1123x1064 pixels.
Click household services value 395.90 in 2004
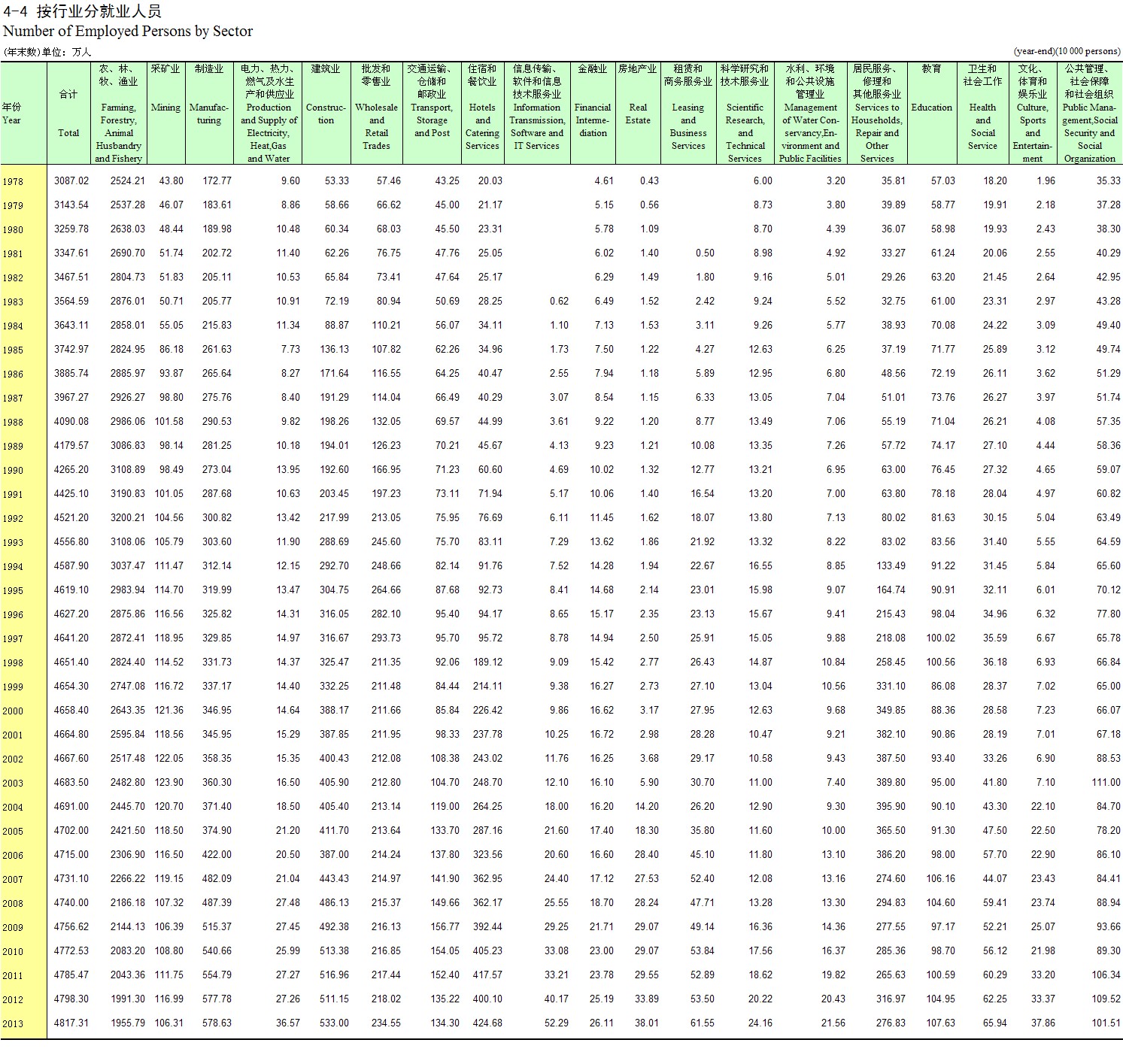891,807
